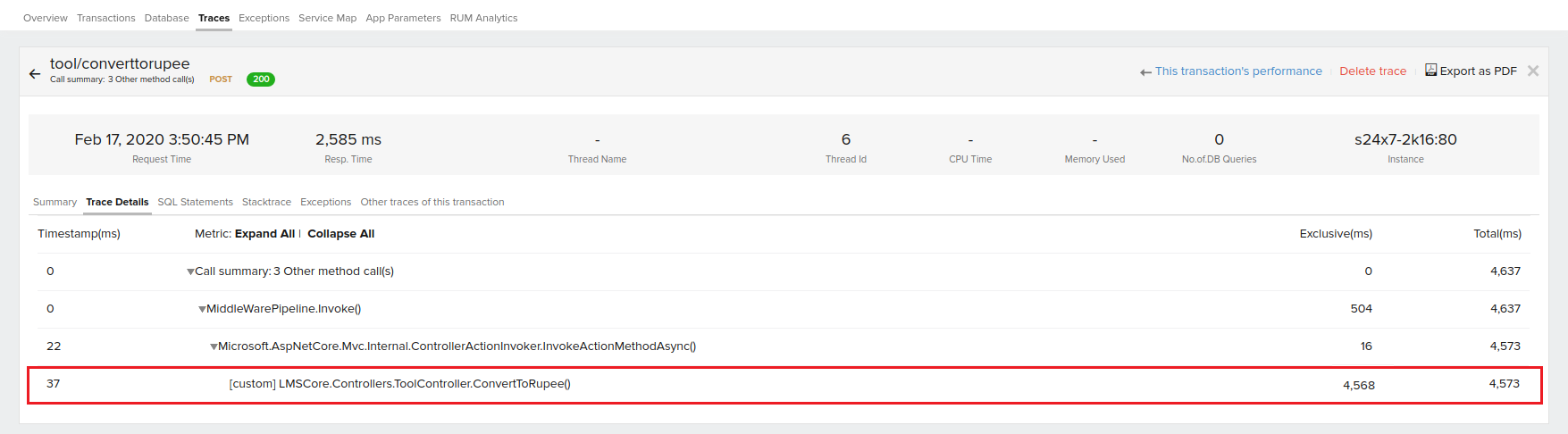The width and height of the screenshot is (1568, 434).
Task: Switch to the Transactions tab
Action: coord(105,18)
